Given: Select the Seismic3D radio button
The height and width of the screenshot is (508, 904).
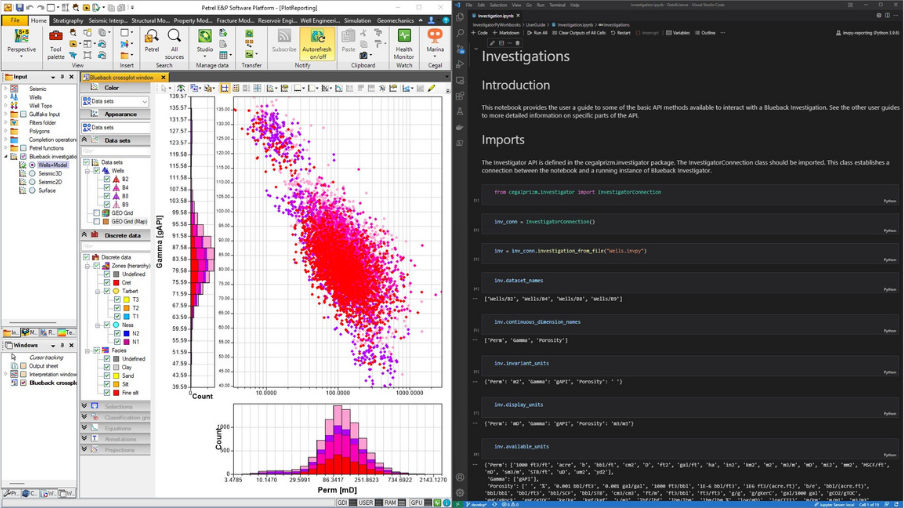Looking at the screenshot, I should click(x=32, y=173).
